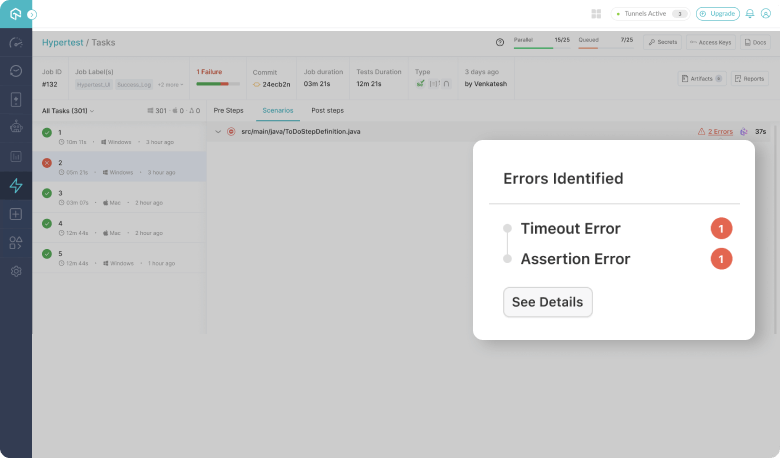The width and height of the screenshot is (780, 458).
Task: Open the user profile icon
Action: (766, 14)
